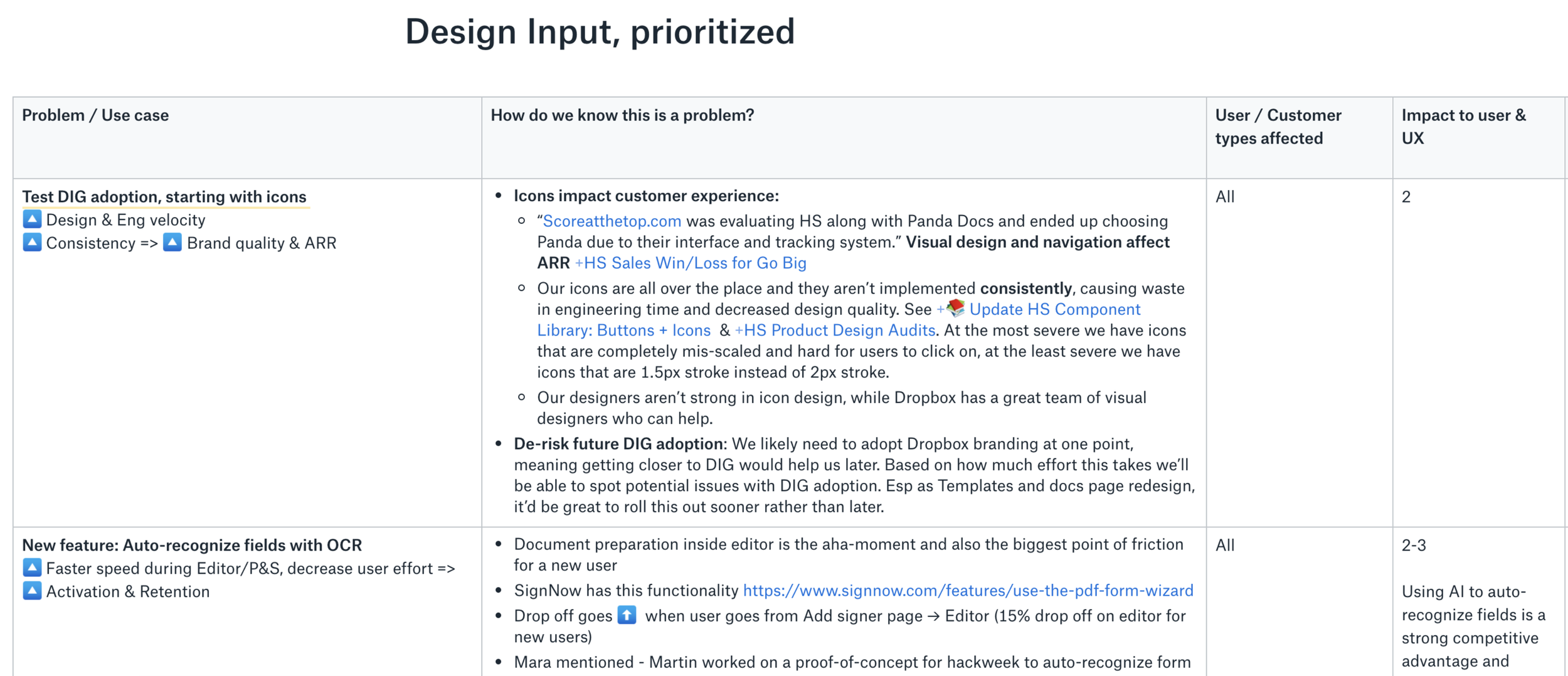Click the impact cell containing 2-3
This screenshot has height=676, width=1568.
click(x=1414, y=546)
